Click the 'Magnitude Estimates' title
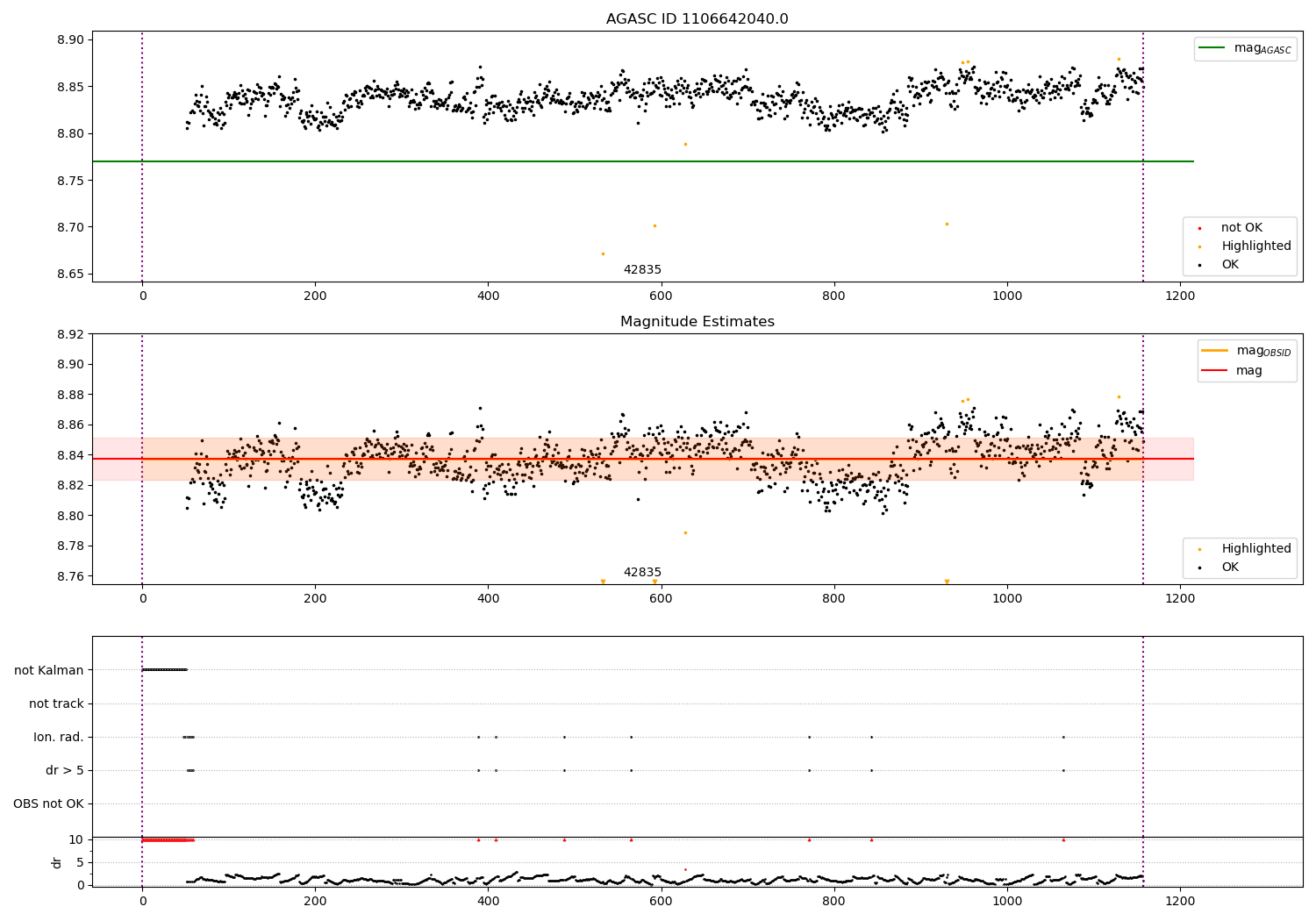Image resolution: width=1316 pixels, height=921 pixels. (x=697, y=322)
